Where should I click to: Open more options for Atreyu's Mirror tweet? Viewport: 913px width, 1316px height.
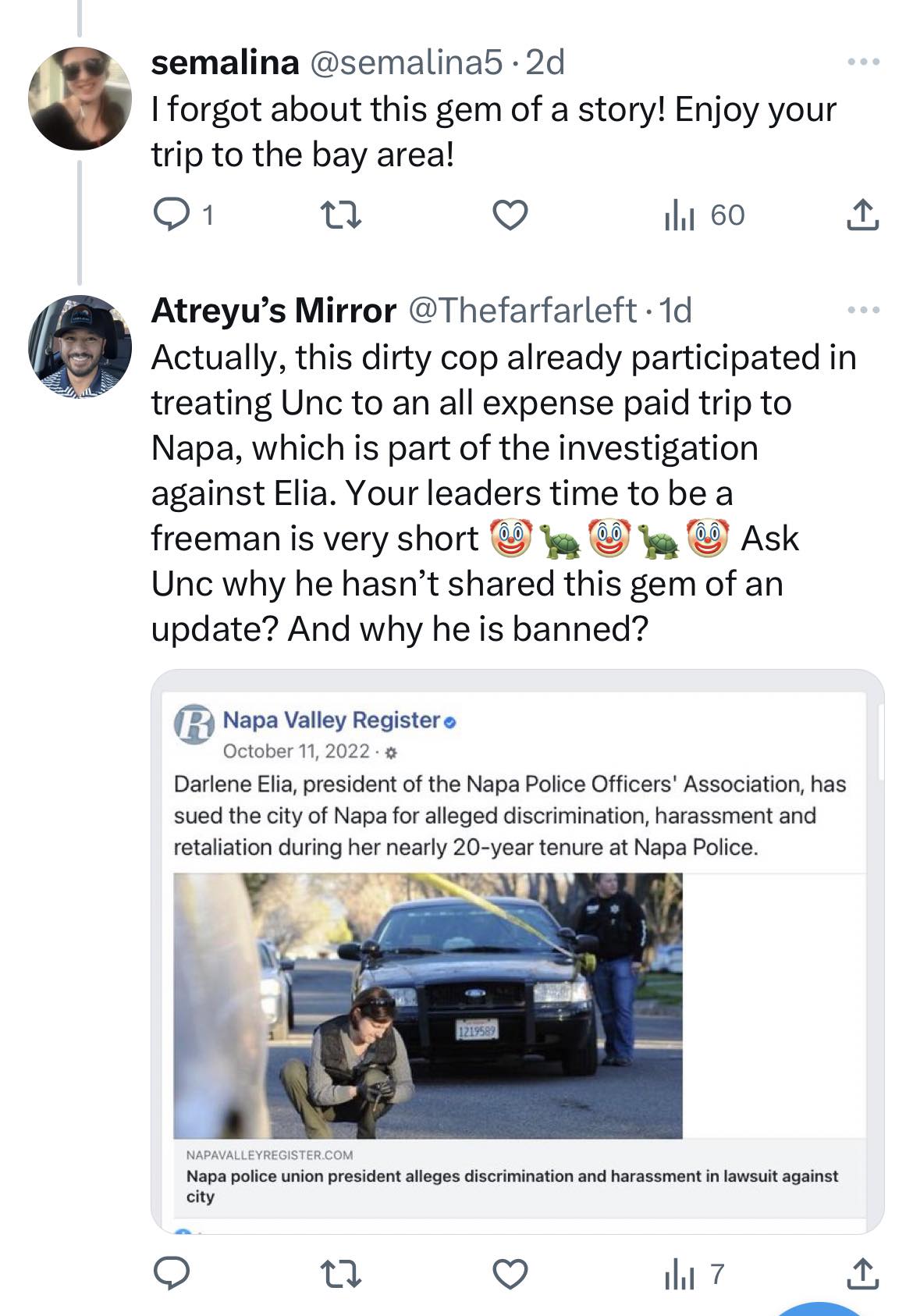[x=864, y=311]
